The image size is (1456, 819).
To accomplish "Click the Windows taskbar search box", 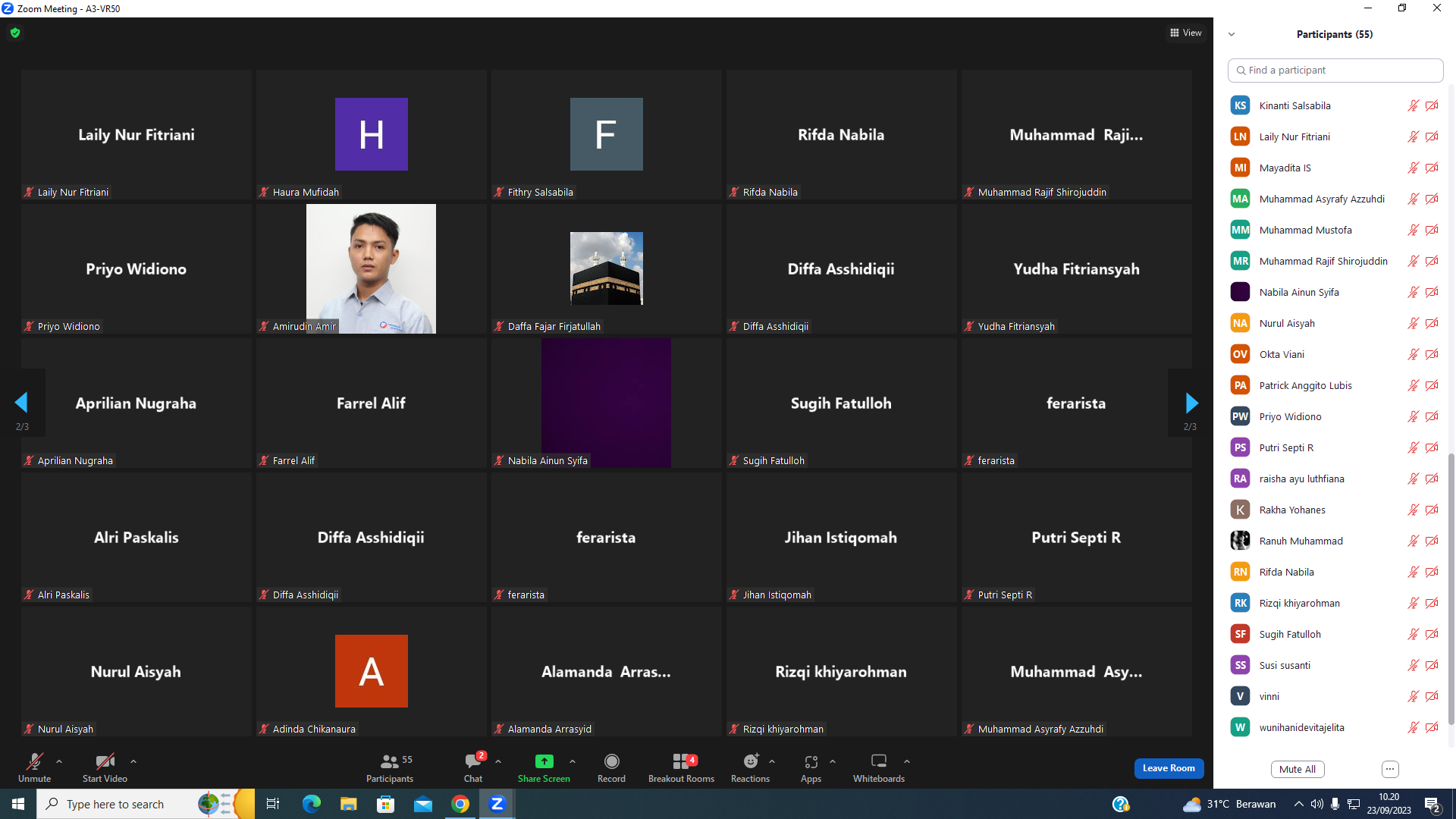I will pyautogui.click(x=144, y=804).
